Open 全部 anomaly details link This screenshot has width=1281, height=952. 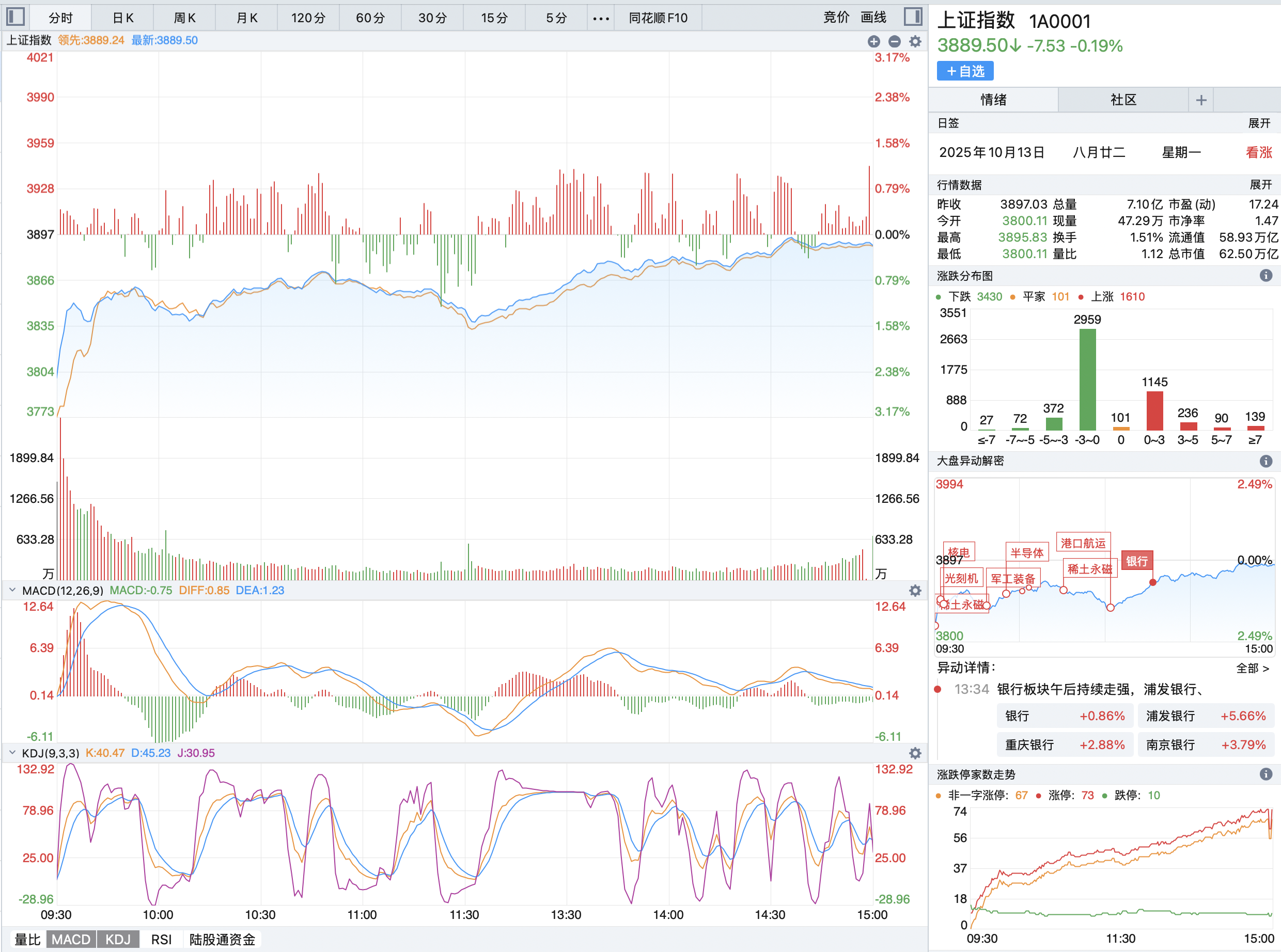point(1252,668)
